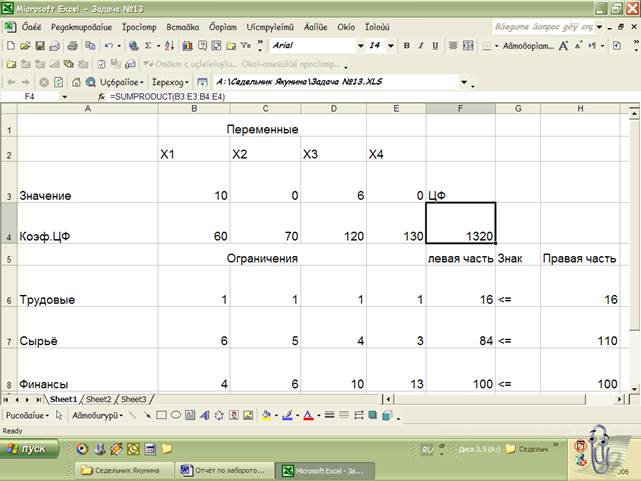Switch to the lab report Word taskbar button
The width and height of the screenshot is (641, 481).
click(x=224, y=470)
